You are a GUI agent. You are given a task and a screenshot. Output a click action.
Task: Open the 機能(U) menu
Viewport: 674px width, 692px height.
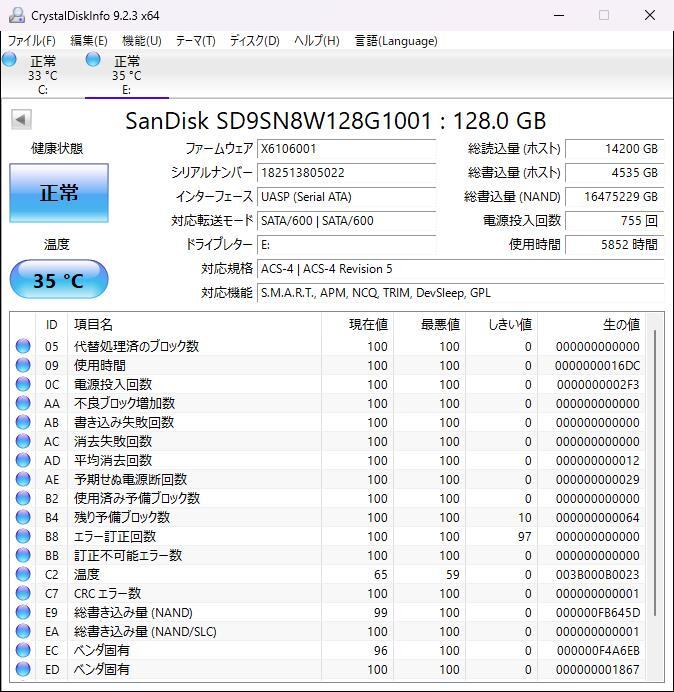[142, 41]
